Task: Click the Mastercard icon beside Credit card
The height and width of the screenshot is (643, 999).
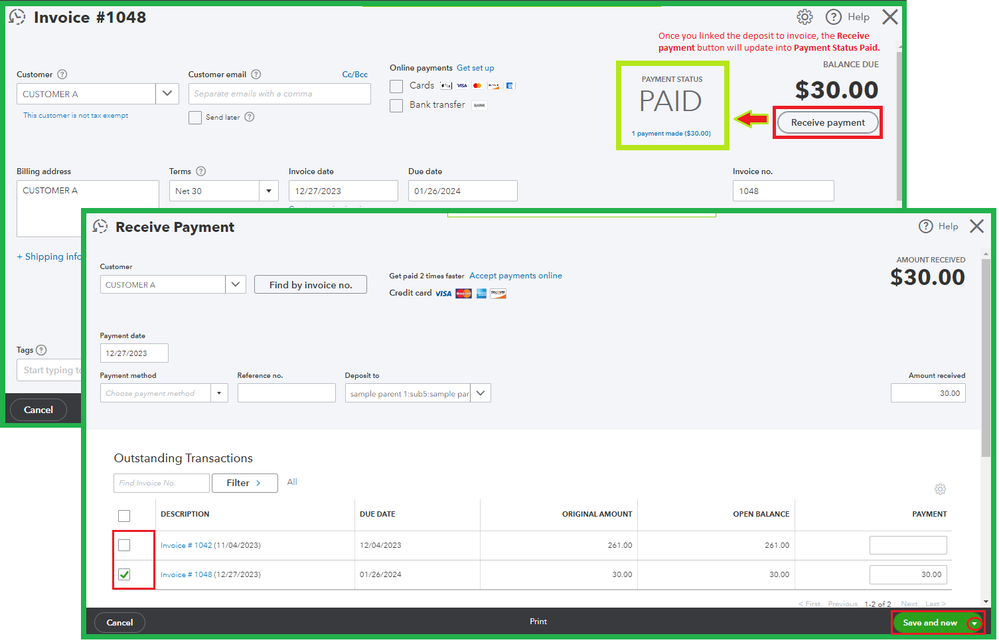Action: coord(464,294)
